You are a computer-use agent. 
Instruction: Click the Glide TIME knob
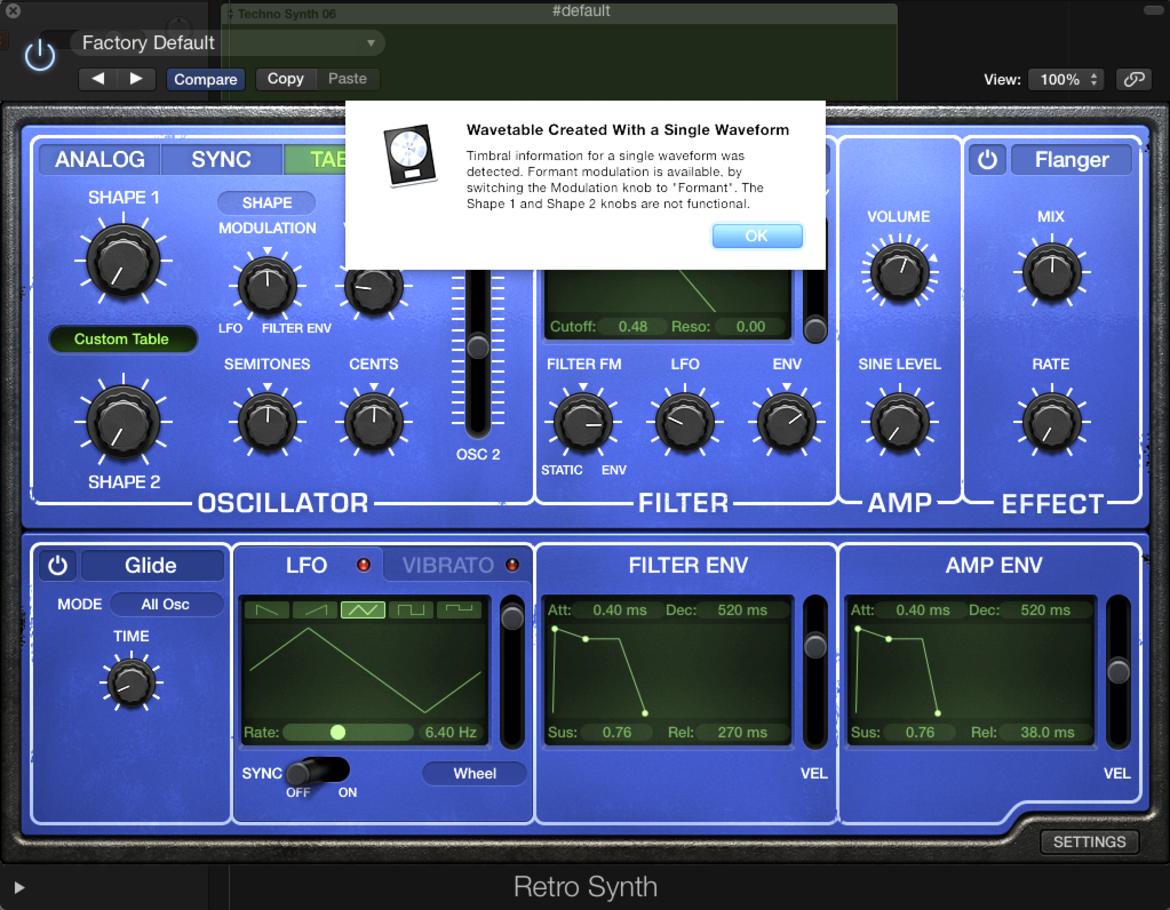tap(131, 682)
